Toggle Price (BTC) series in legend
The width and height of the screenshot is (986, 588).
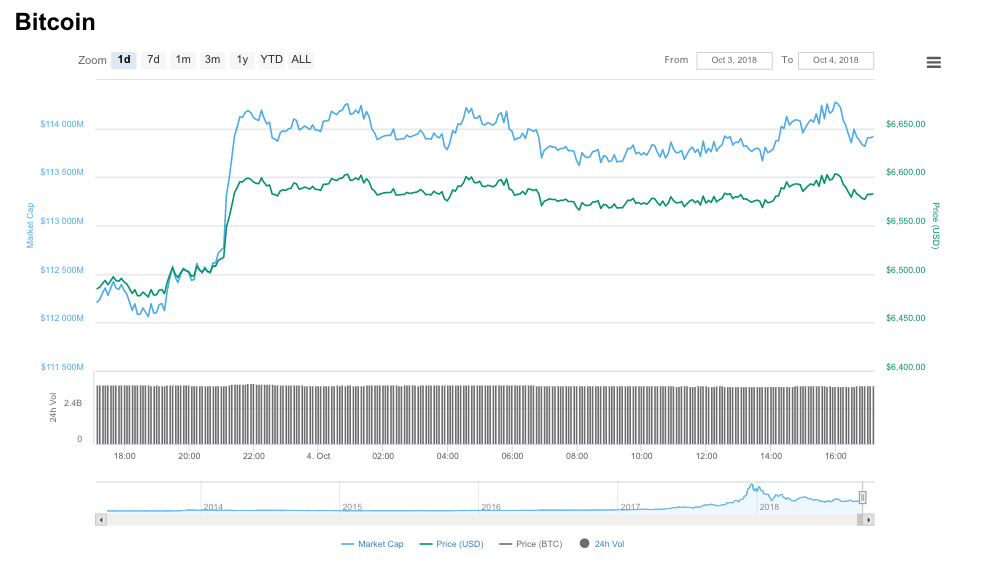[x=531, y=544]
